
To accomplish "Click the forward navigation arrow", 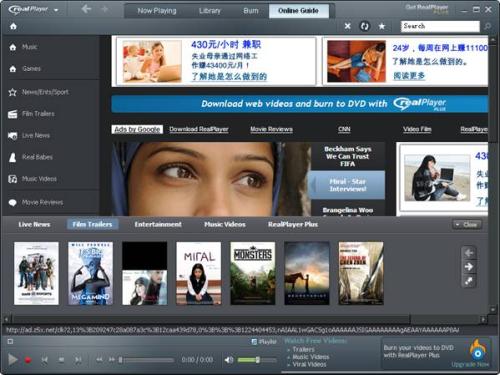I will coord(105,9).
